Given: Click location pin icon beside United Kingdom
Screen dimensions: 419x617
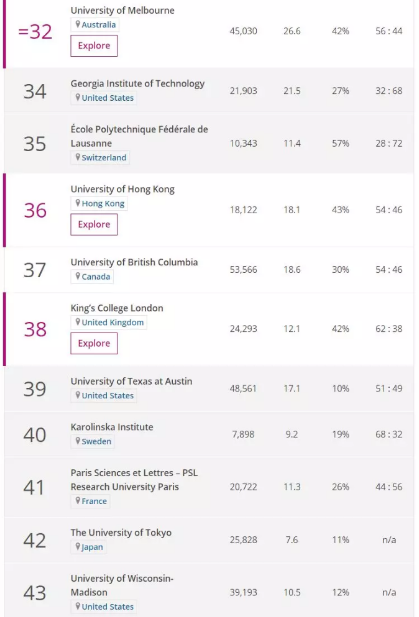Looking at the screenshot, I should tap(78, 322).
